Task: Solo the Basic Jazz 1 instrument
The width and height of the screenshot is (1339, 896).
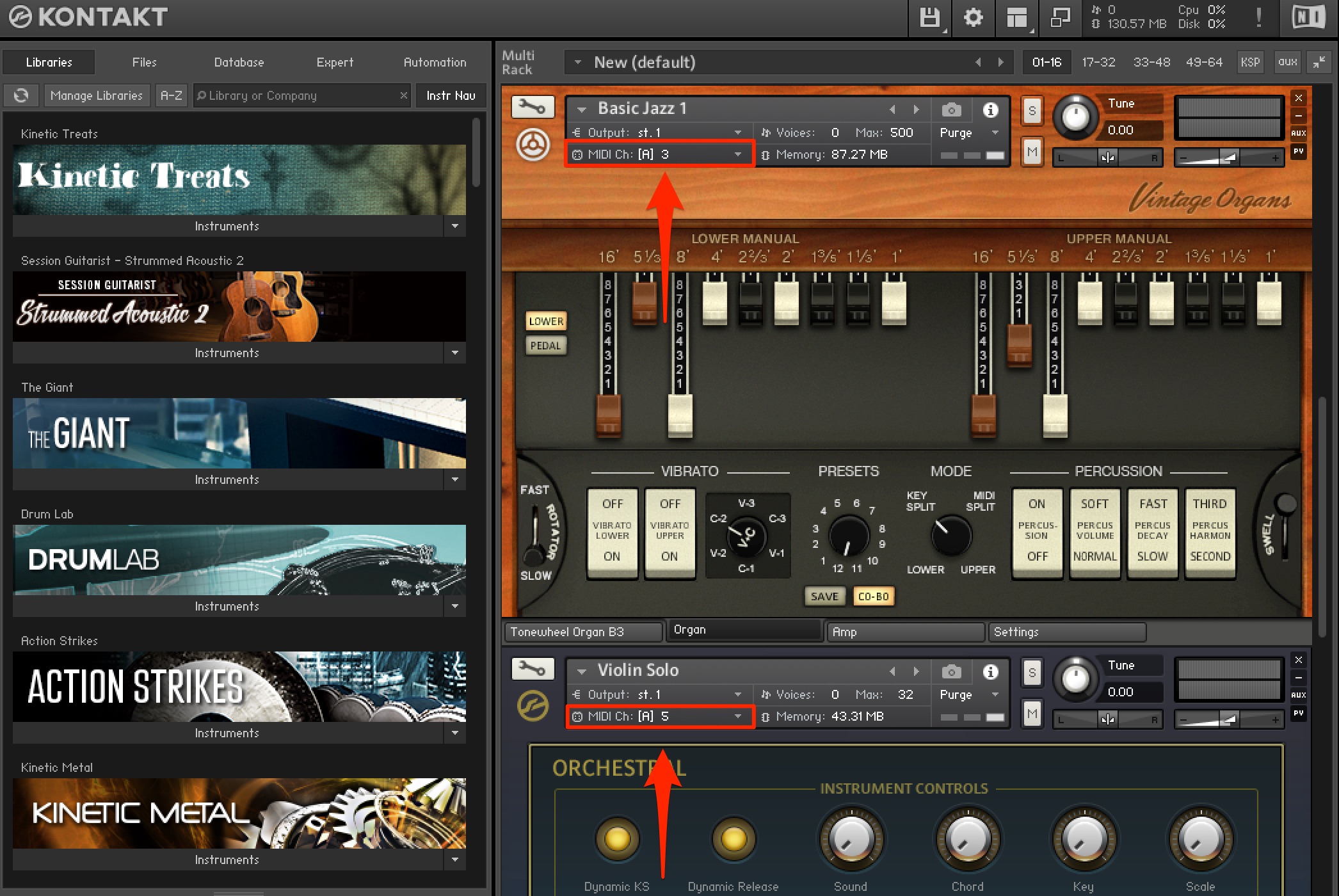Action: (x=1032, y=111)
